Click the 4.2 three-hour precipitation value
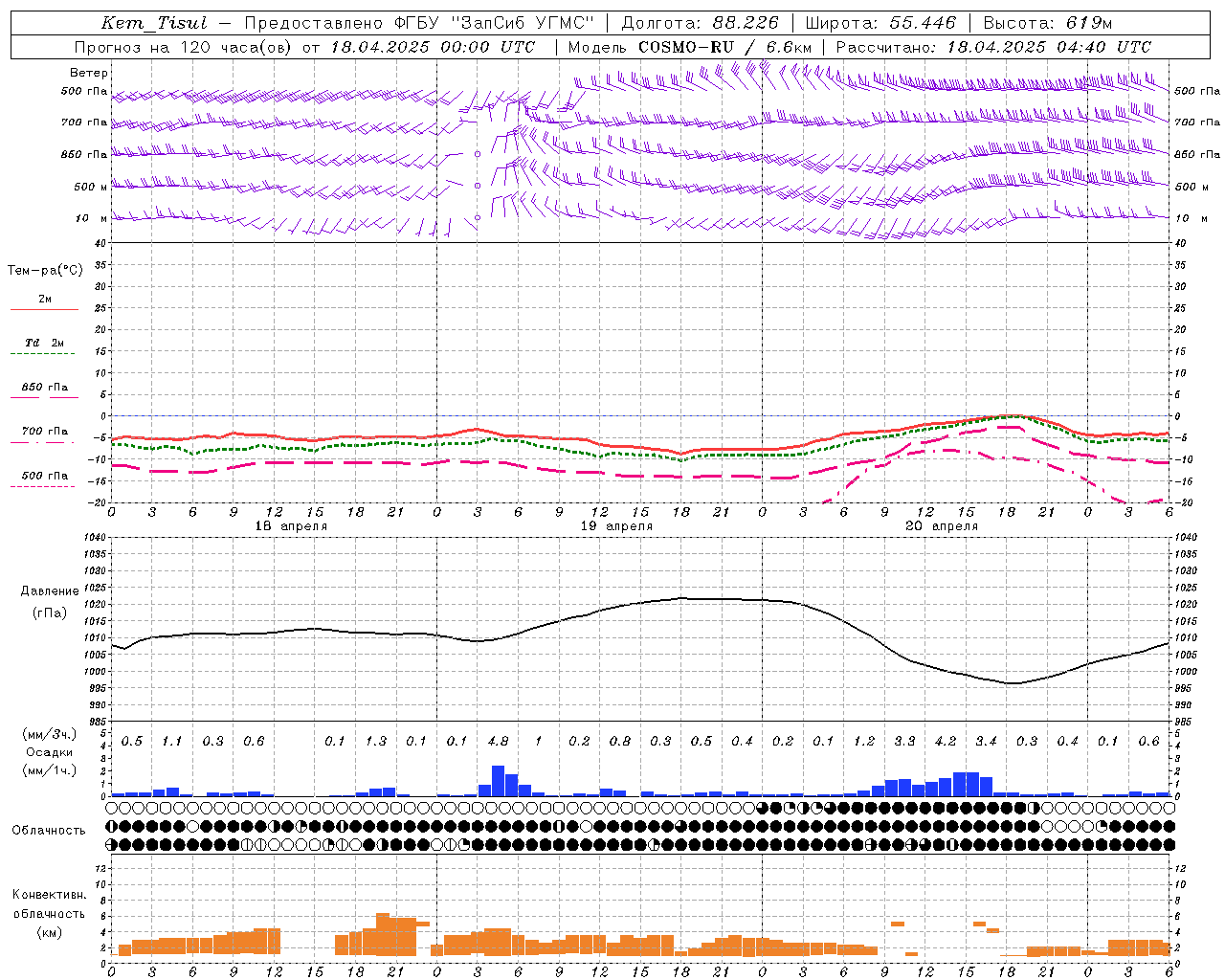1225x980 pixels. [x=946, y=742]
